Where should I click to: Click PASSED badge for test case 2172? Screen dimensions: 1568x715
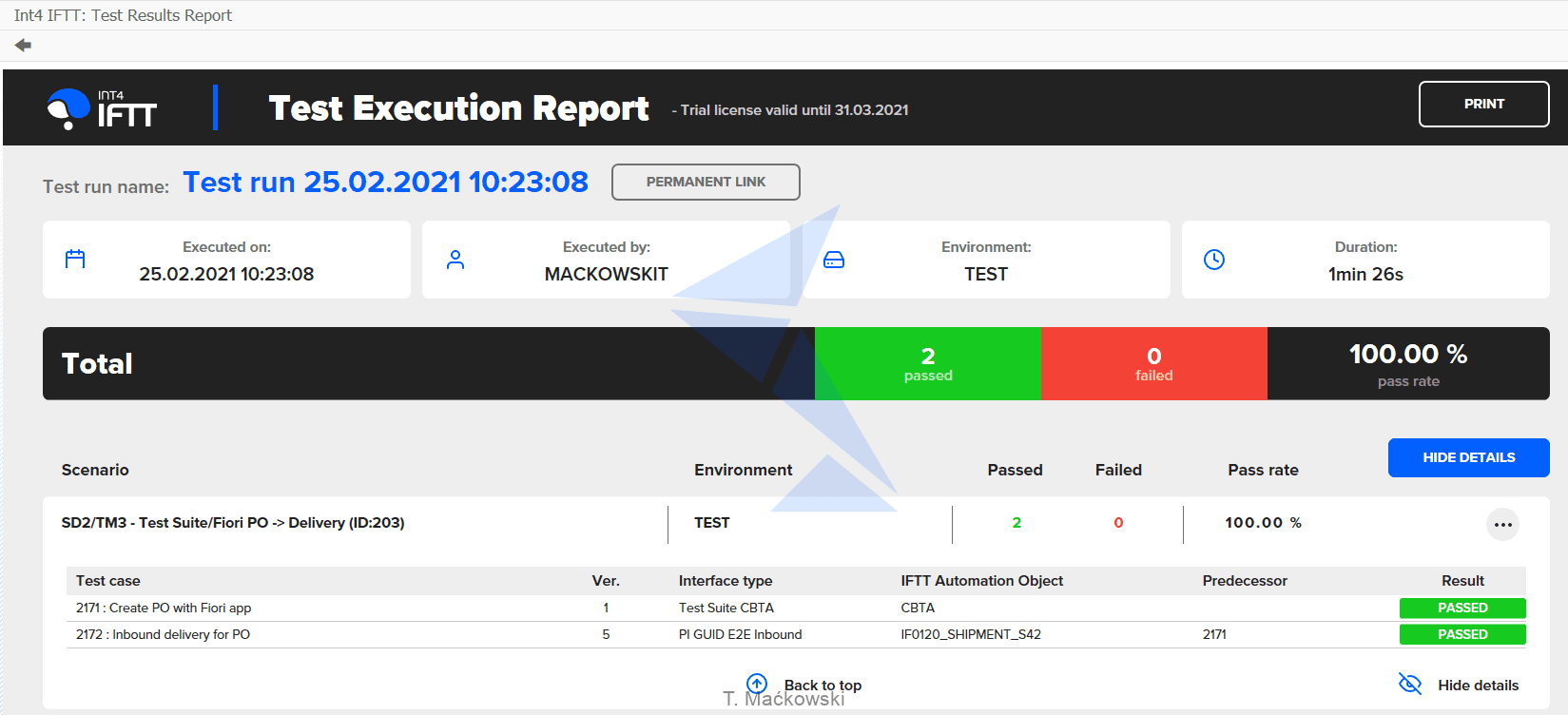click(x=1462, y=634)
